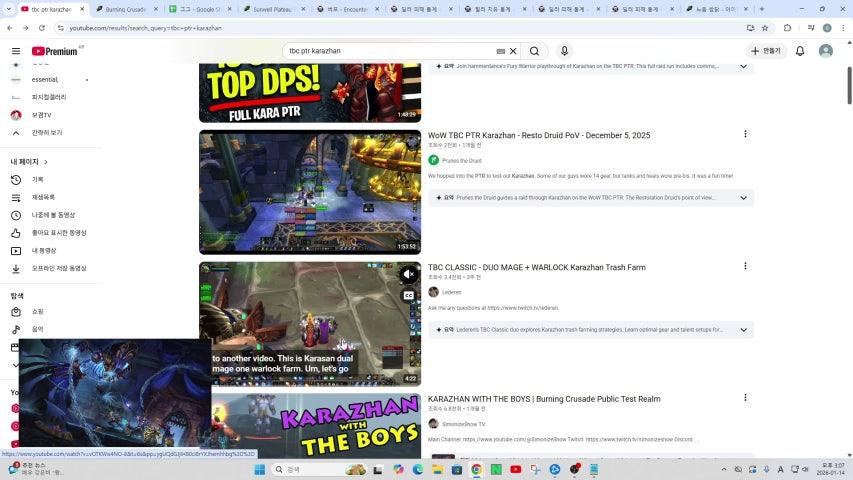Image resolution: width=853 pixels, height=480 pixels.
Task: Open the notifications bell
Action: (800, 51)
